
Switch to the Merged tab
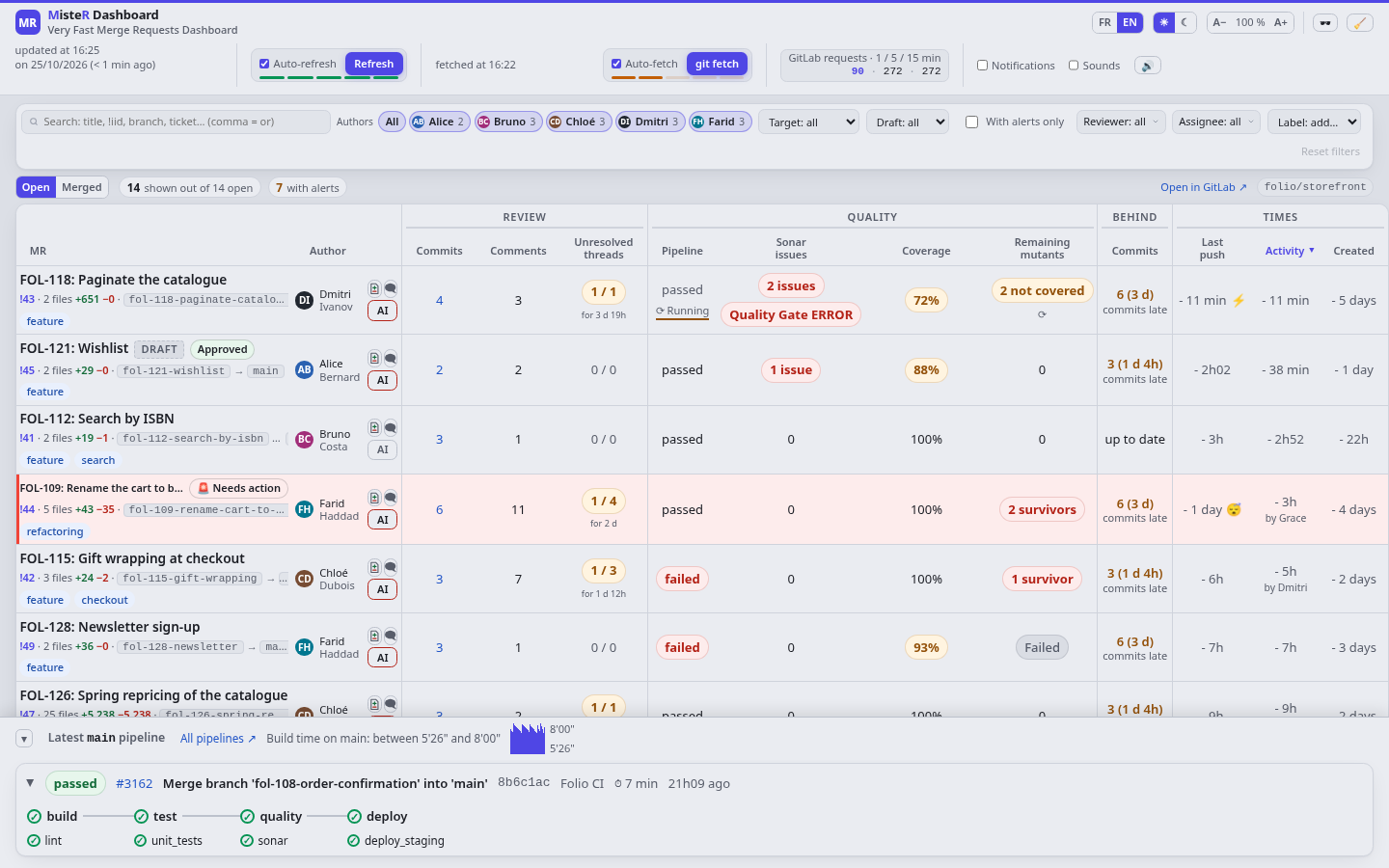[x=82, y=187]
